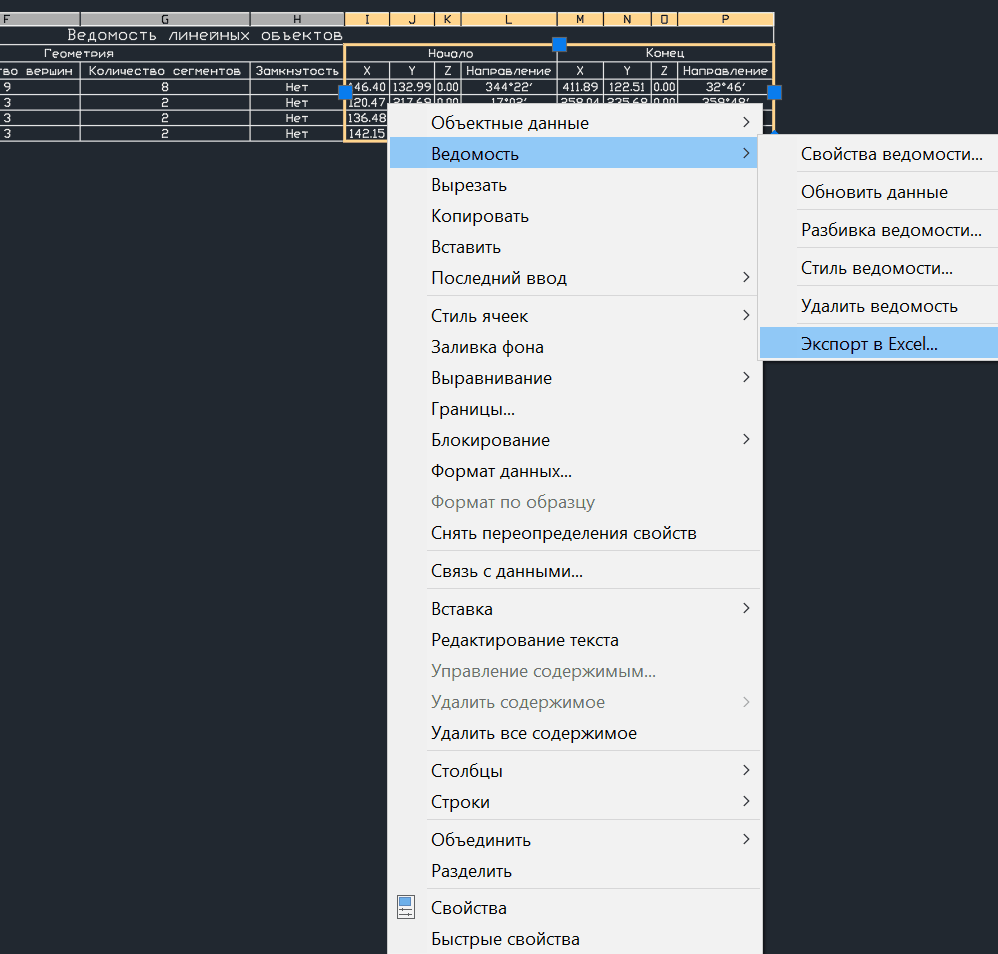This screenshot has width=998, height=954.
Task: Expand the Объектные данные submenu
Action: (510, 123)
